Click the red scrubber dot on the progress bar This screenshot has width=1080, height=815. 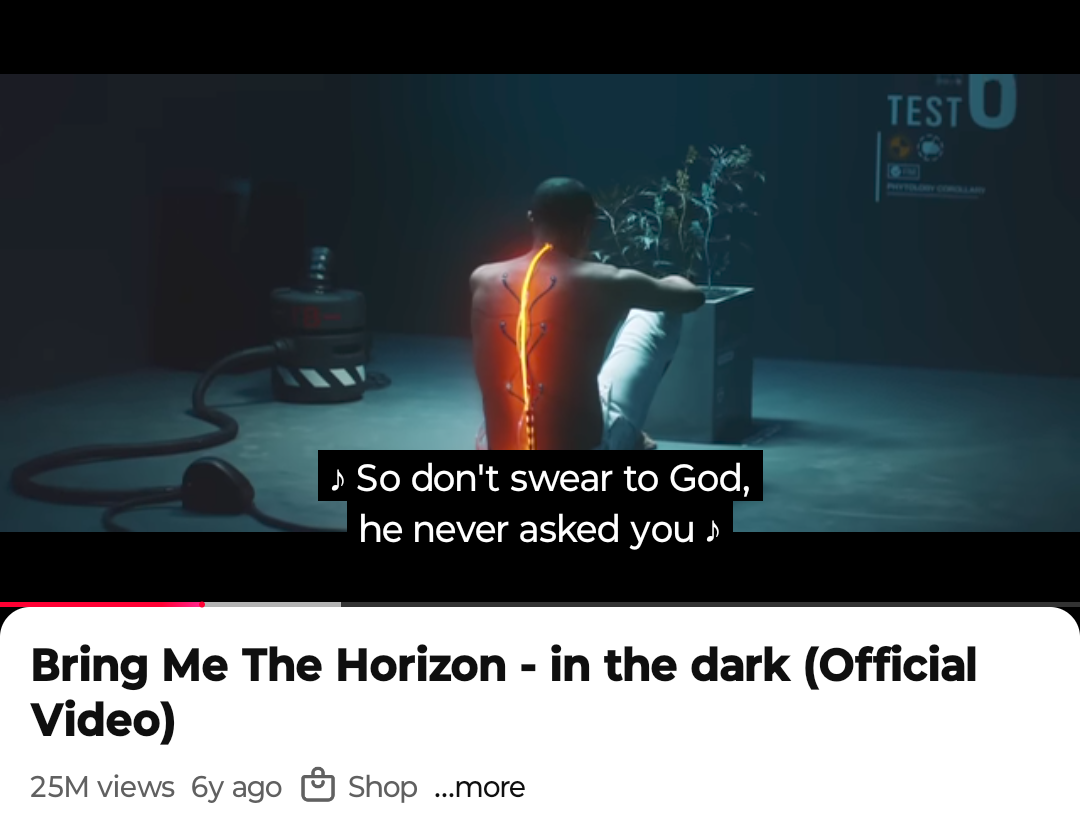202,604
